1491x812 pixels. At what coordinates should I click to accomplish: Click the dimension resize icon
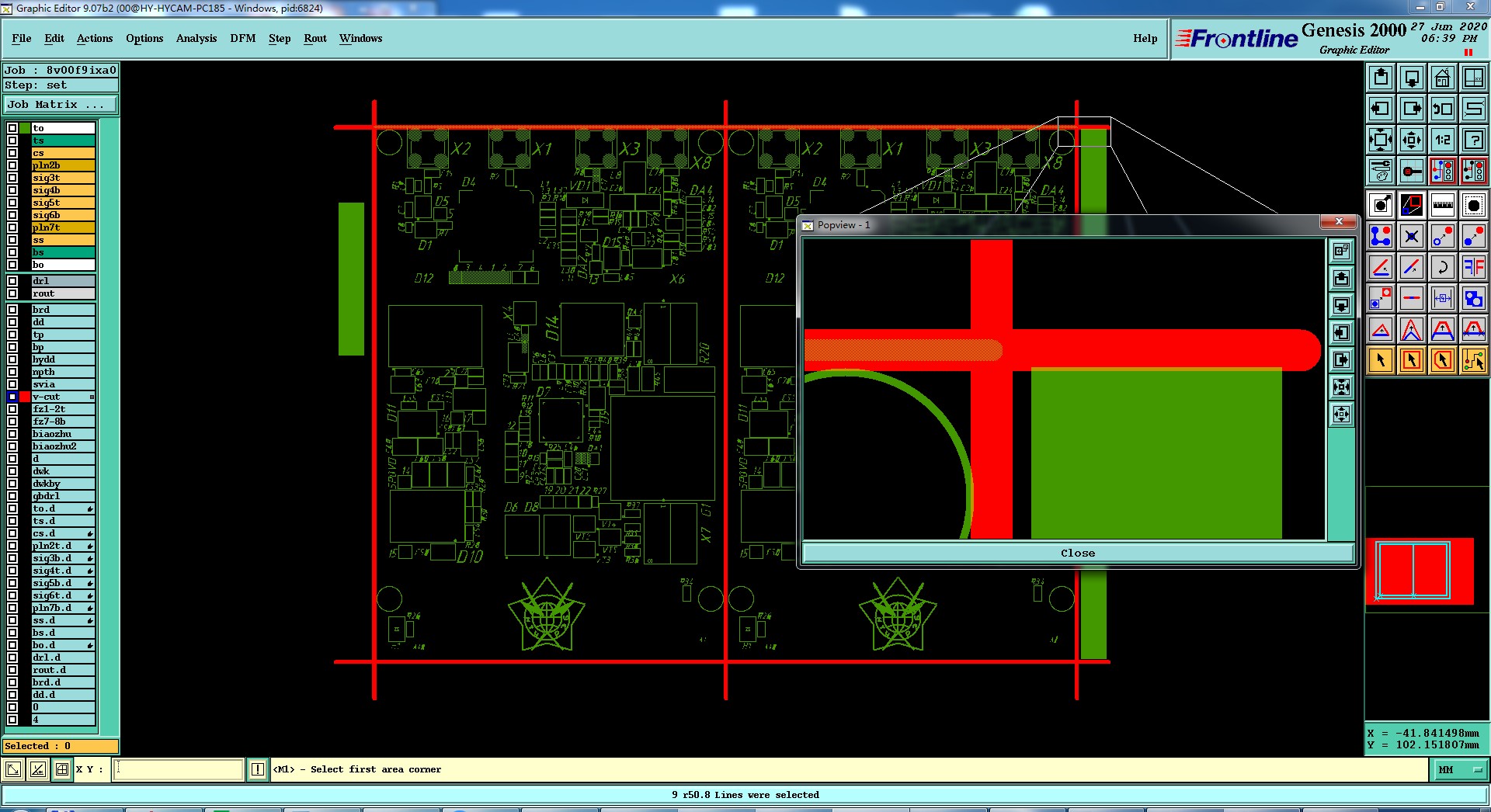coord(1443,298)
